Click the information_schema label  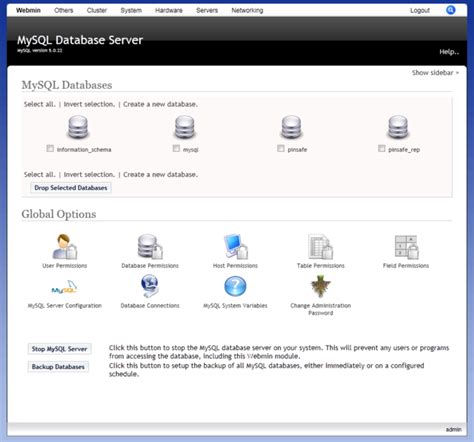tap(84, 150)
